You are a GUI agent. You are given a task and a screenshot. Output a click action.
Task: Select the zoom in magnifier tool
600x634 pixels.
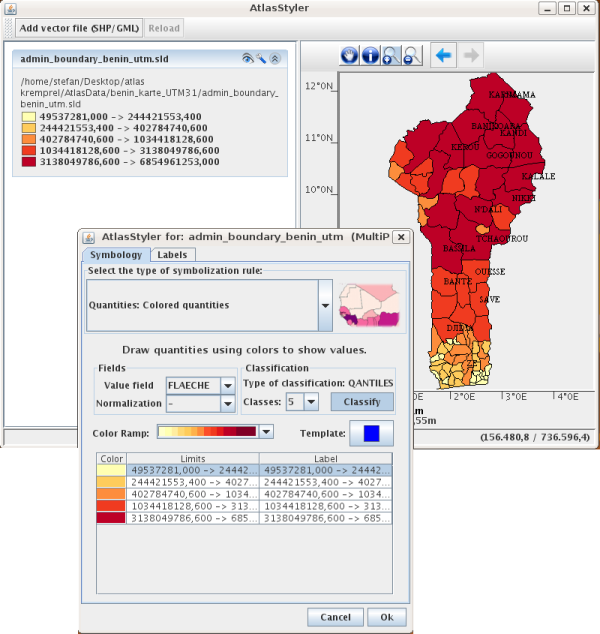391,56
